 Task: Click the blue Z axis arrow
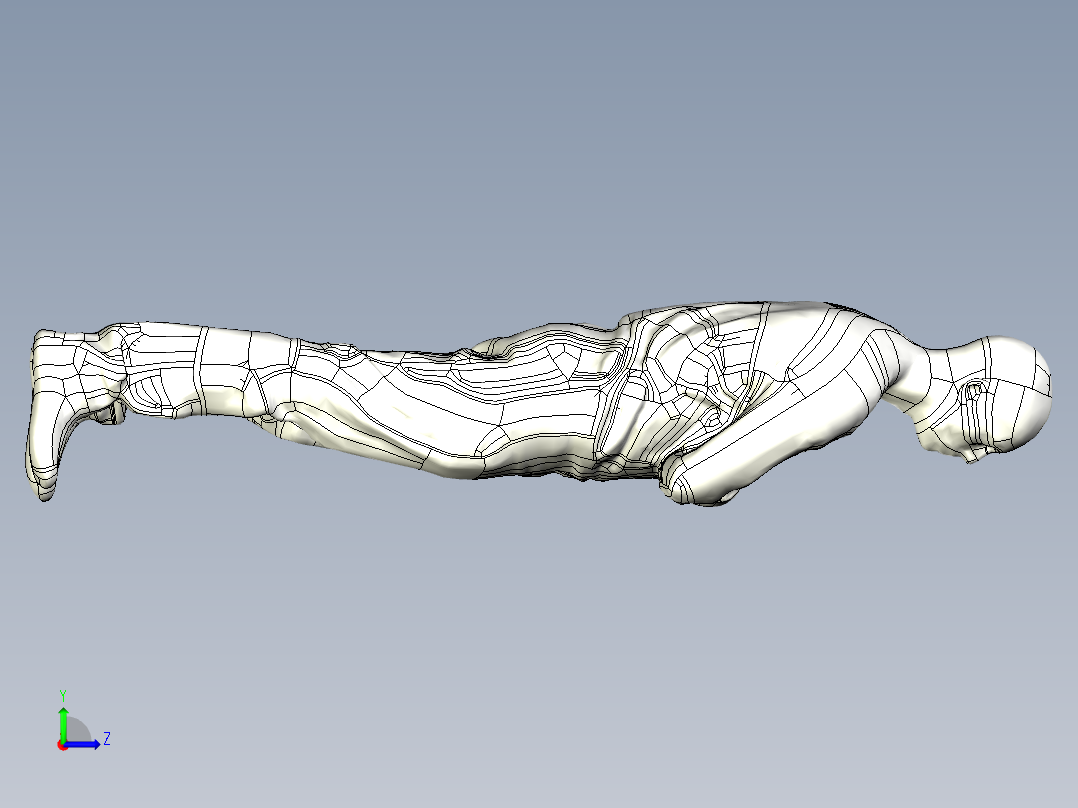[x=82, y=744]
